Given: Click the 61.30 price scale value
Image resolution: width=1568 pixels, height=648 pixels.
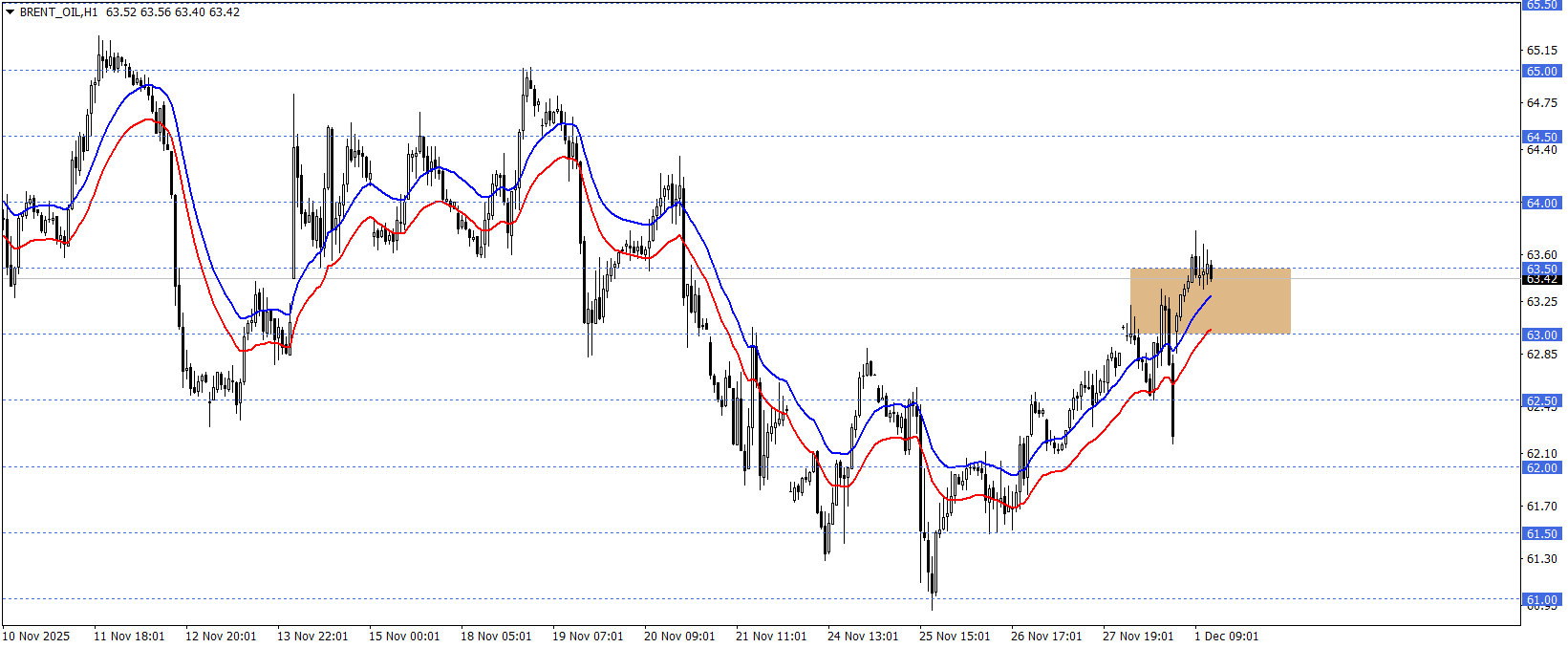Looking at the screenshot, I should coord(1541,558).
